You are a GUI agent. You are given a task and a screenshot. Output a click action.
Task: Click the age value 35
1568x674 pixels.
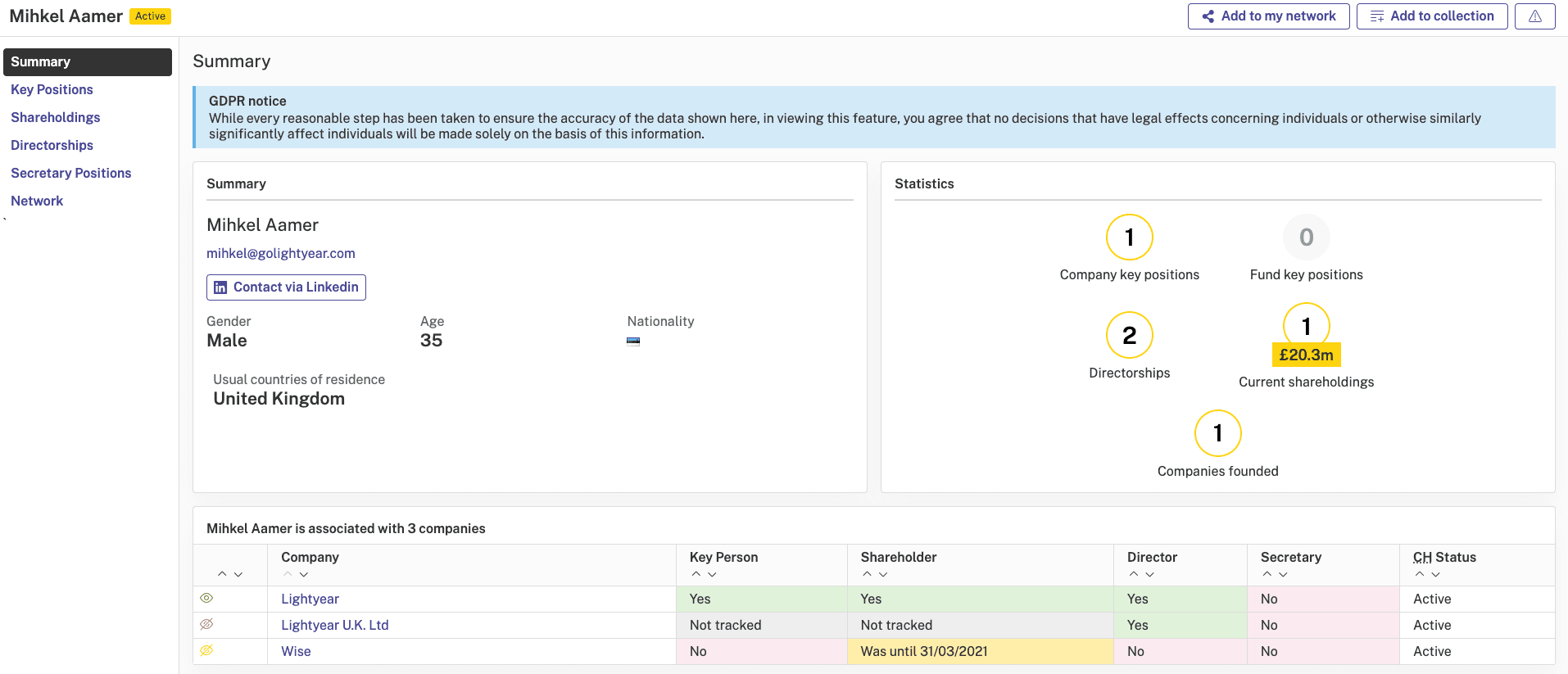(x=431, y=341)
